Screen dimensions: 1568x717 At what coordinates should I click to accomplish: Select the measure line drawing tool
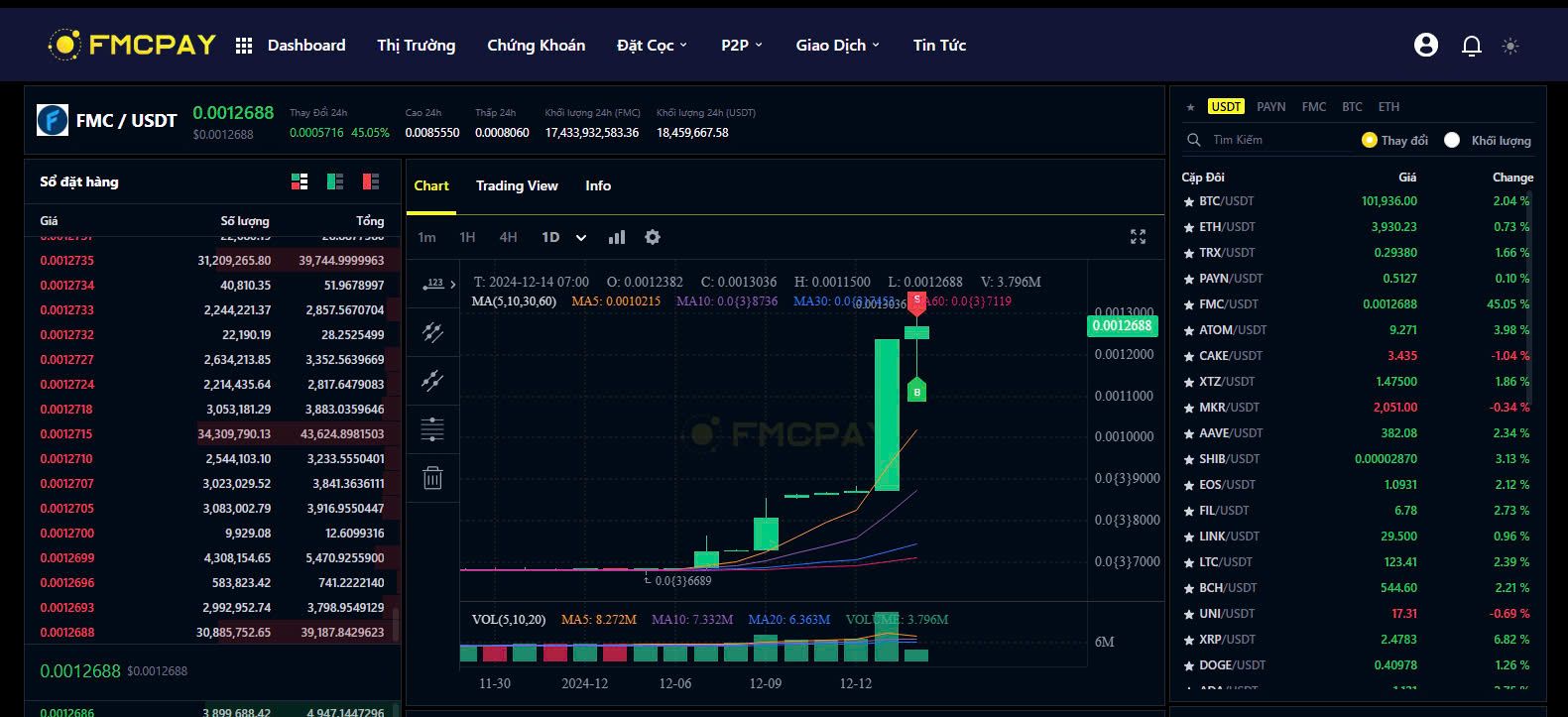point(432,284)
